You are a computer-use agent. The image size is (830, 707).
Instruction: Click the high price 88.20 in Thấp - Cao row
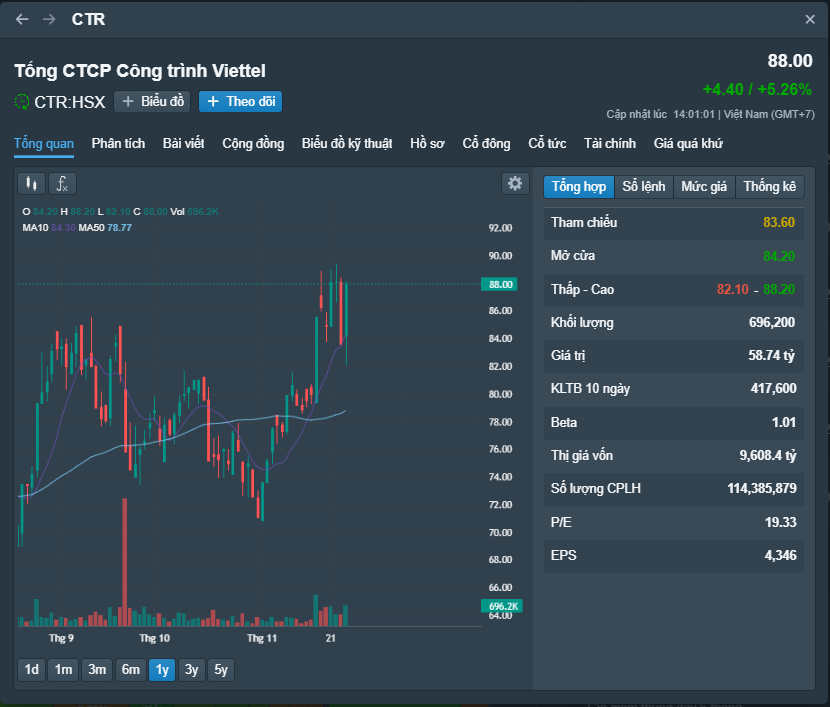(779, 289)
